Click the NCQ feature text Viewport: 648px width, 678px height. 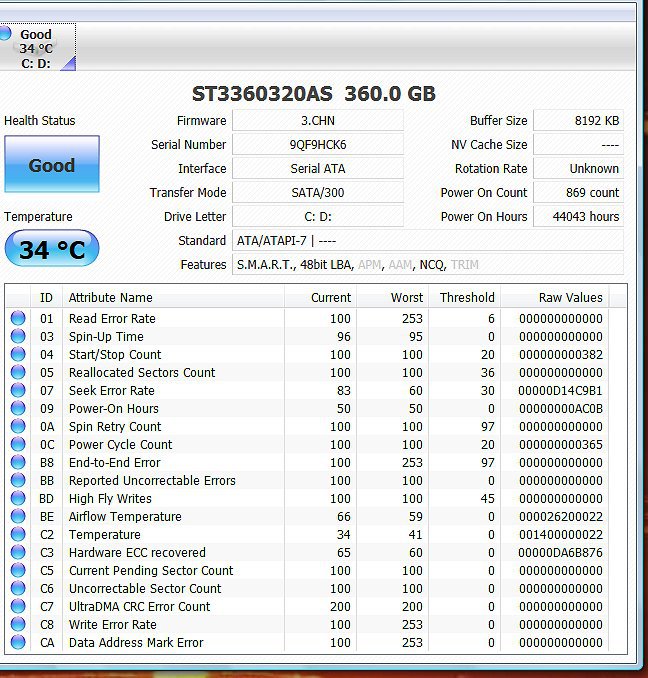[431, 265]
